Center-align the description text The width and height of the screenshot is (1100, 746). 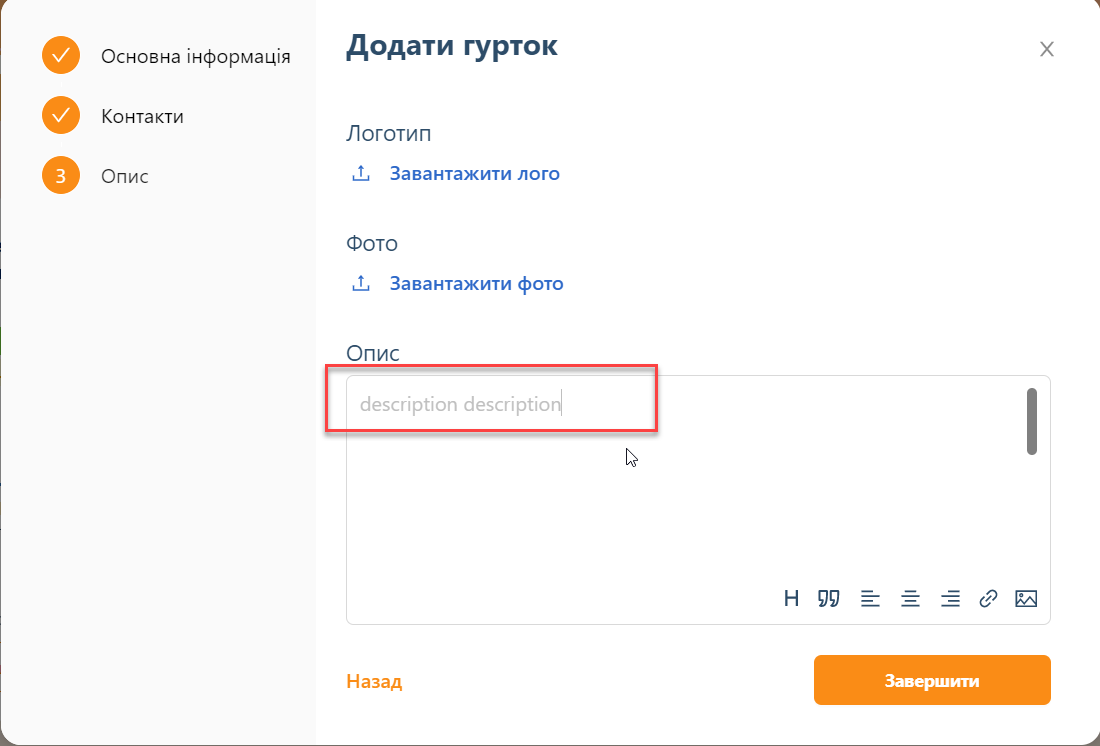coord(910,599)
